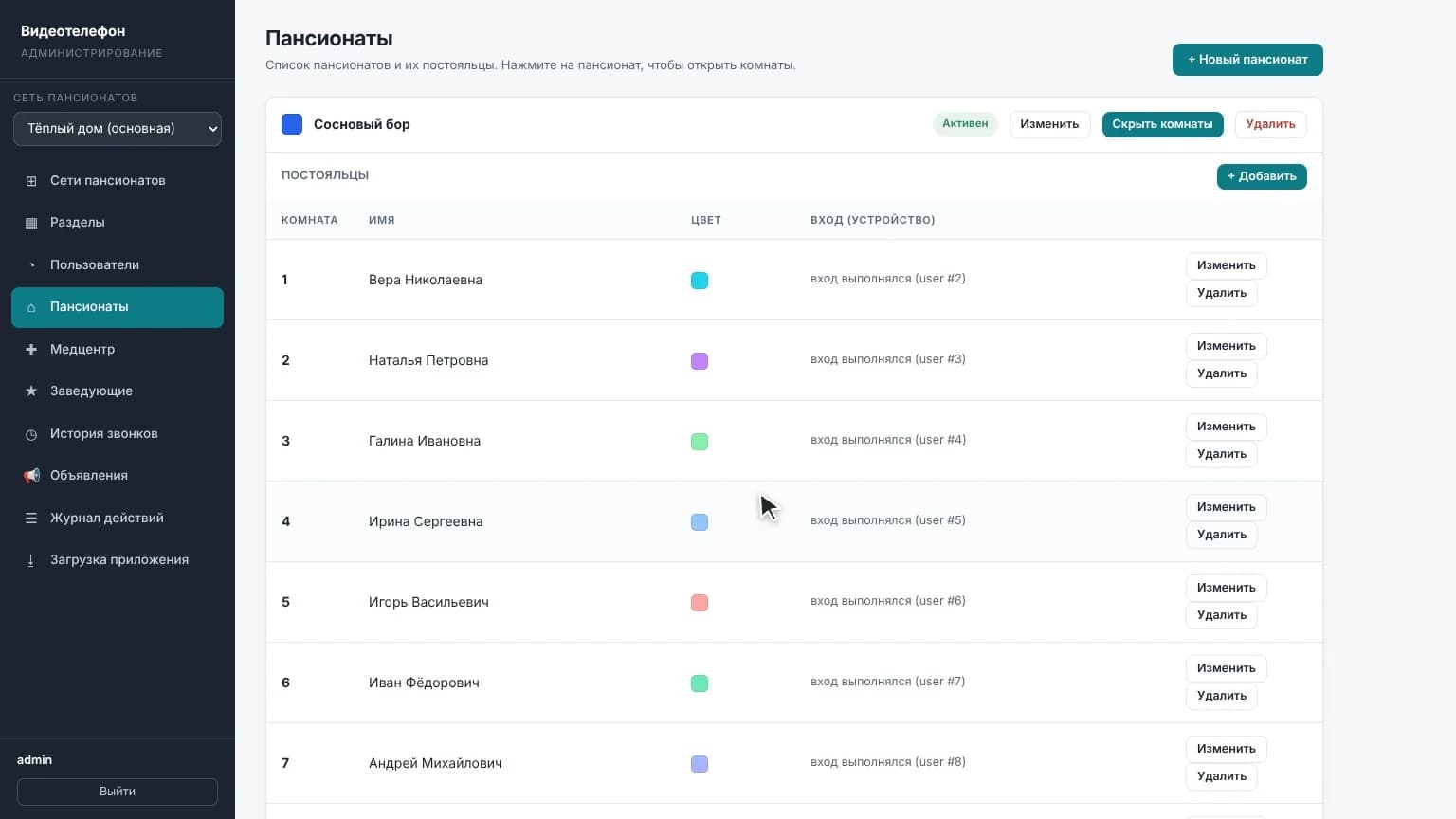Open Журнал действий in the sidebar
Image resolution: width=1456 pixels, height=819 pixels.
[118, 518]
